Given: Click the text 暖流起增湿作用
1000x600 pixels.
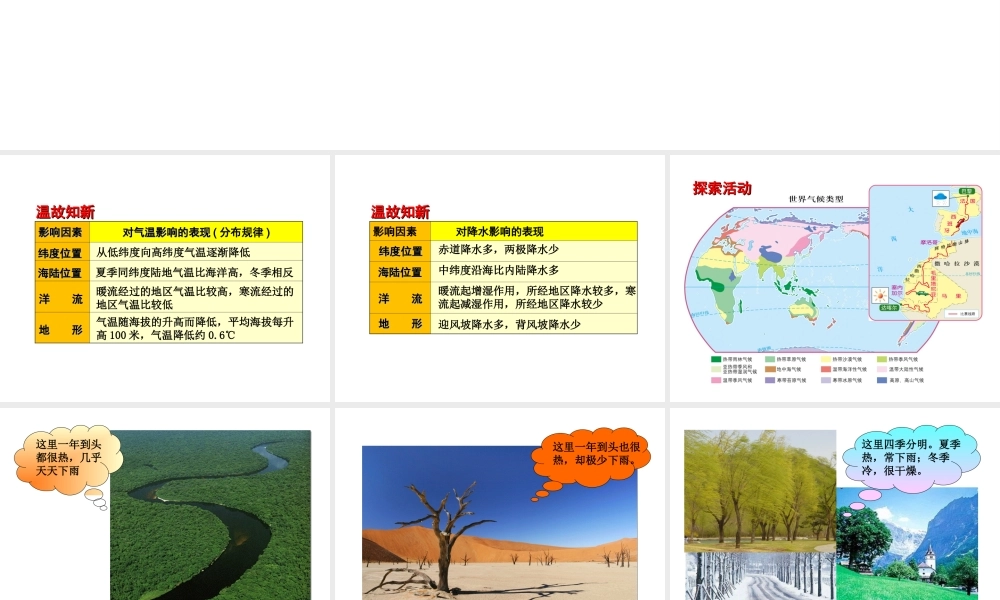Looking at the screenshot, I should 476,291.
